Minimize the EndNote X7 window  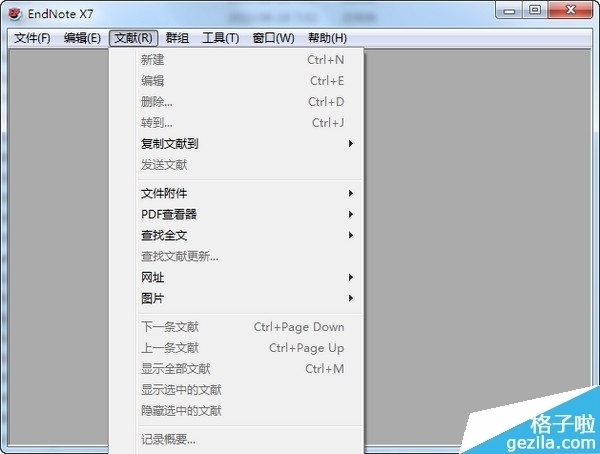pyautogui.click(x=509, y=10)
